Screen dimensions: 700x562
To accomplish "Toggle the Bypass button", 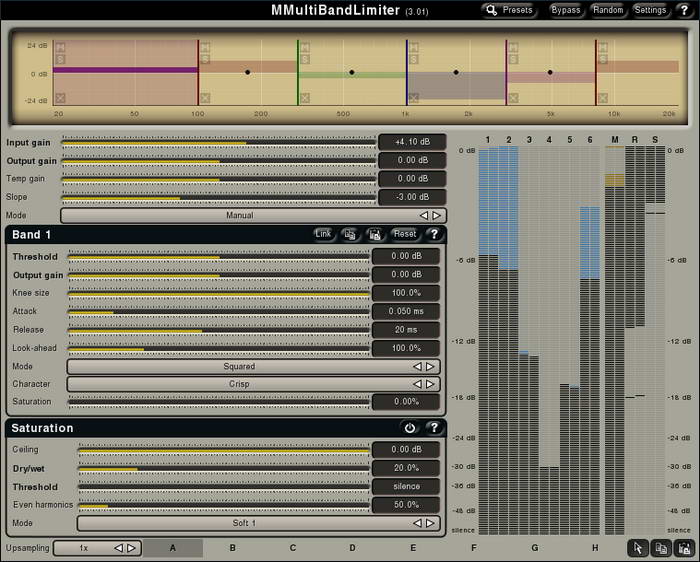I will click(565, 10).
